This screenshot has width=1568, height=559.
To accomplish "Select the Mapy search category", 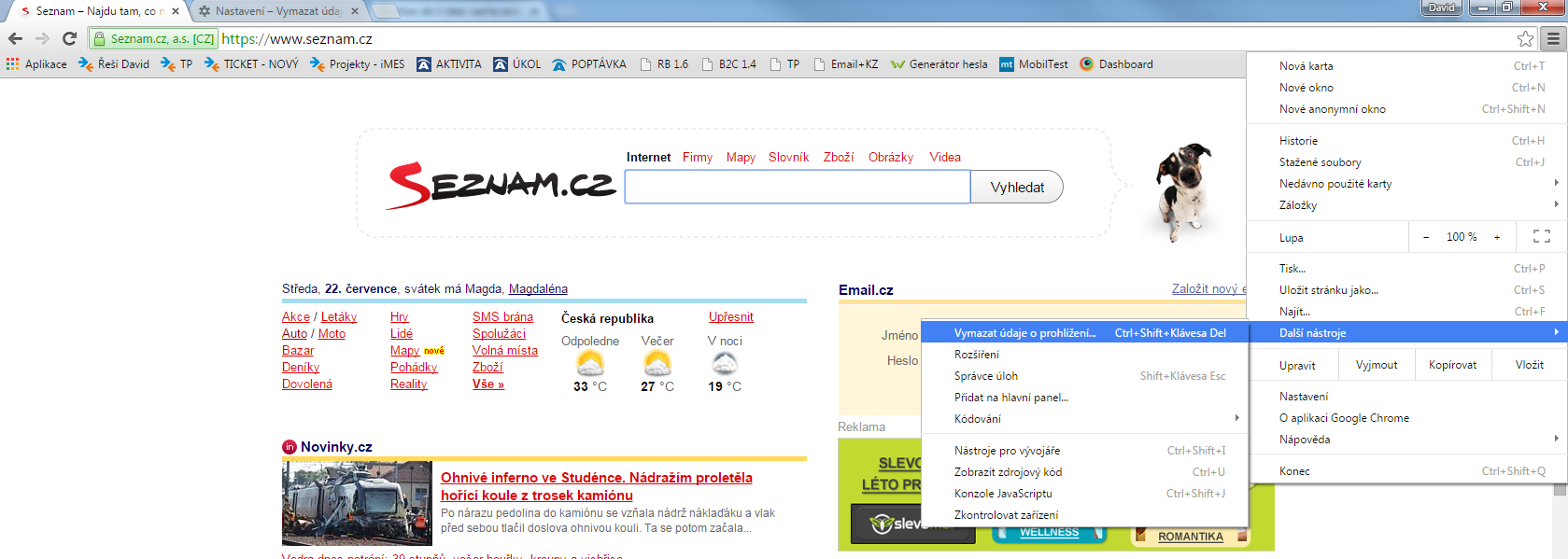I will click(x=741, y=157).
